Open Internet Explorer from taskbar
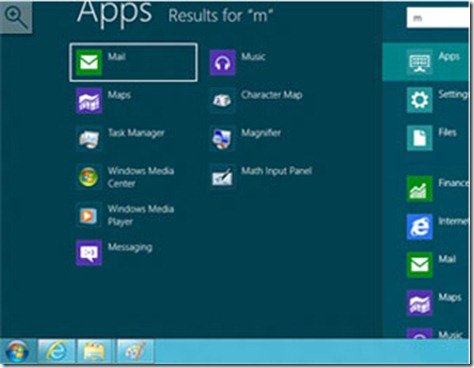474x368 pixels. click(x=57, y=351)
